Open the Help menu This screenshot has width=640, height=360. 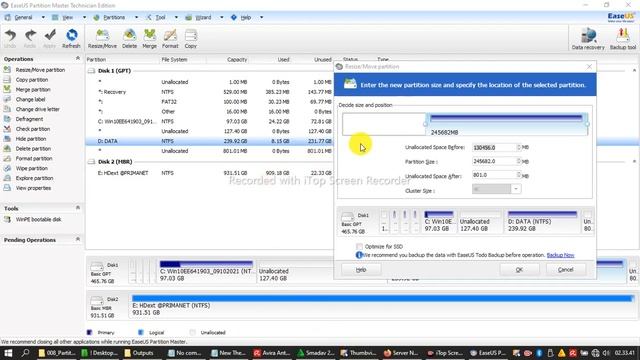pos(246,18)
